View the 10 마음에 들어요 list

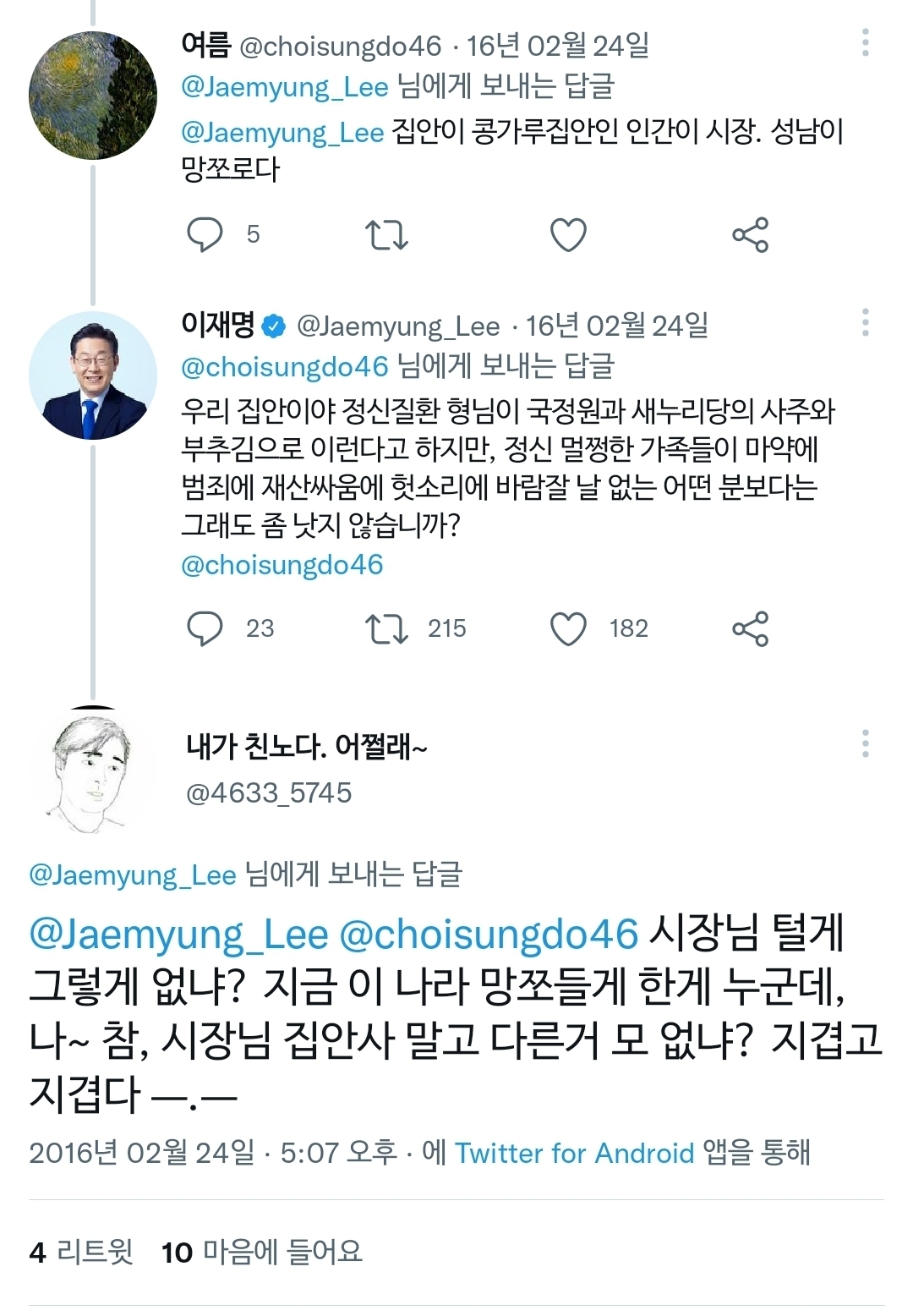(262, 1252)
